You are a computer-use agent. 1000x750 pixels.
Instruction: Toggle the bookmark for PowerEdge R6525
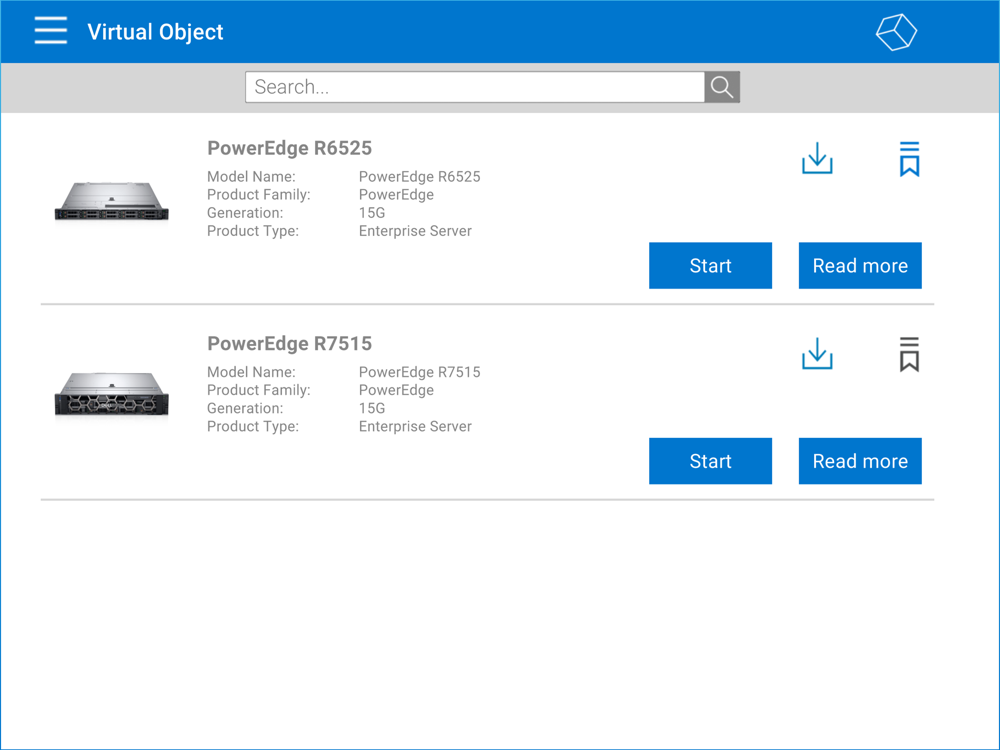click(908, 159)
